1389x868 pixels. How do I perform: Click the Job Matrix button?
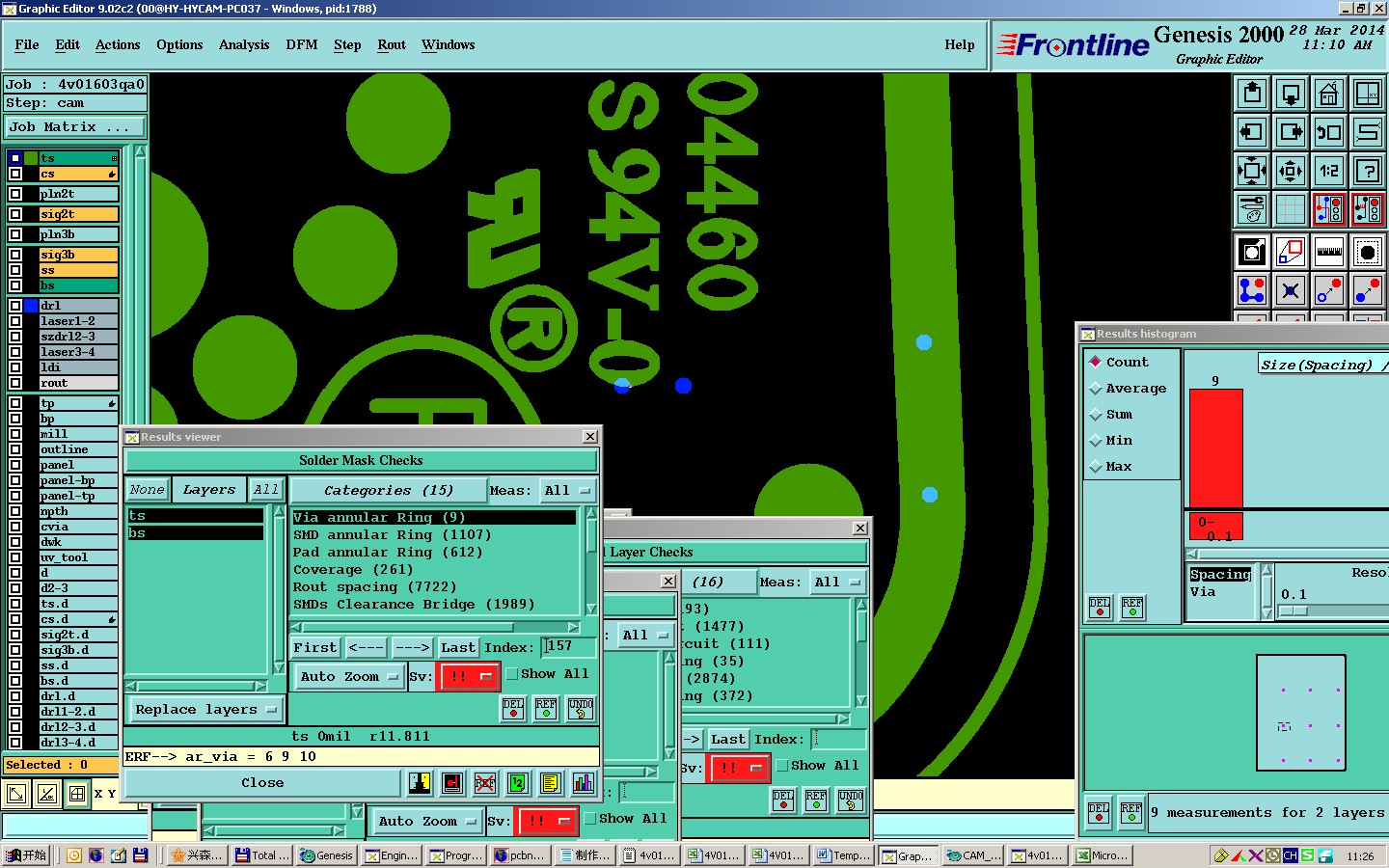(75, 127)
